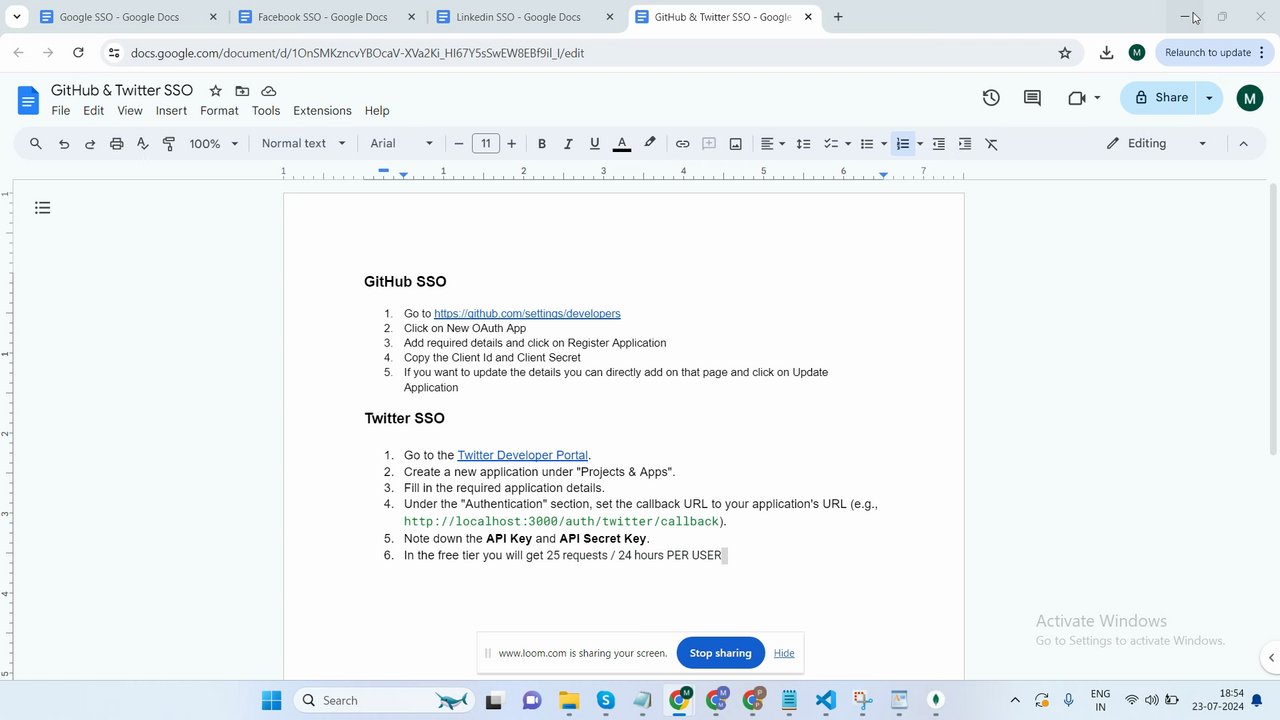This screenshot has width=1280, height=720.
Task: Open the Insert menu
Action: (171, 111)
